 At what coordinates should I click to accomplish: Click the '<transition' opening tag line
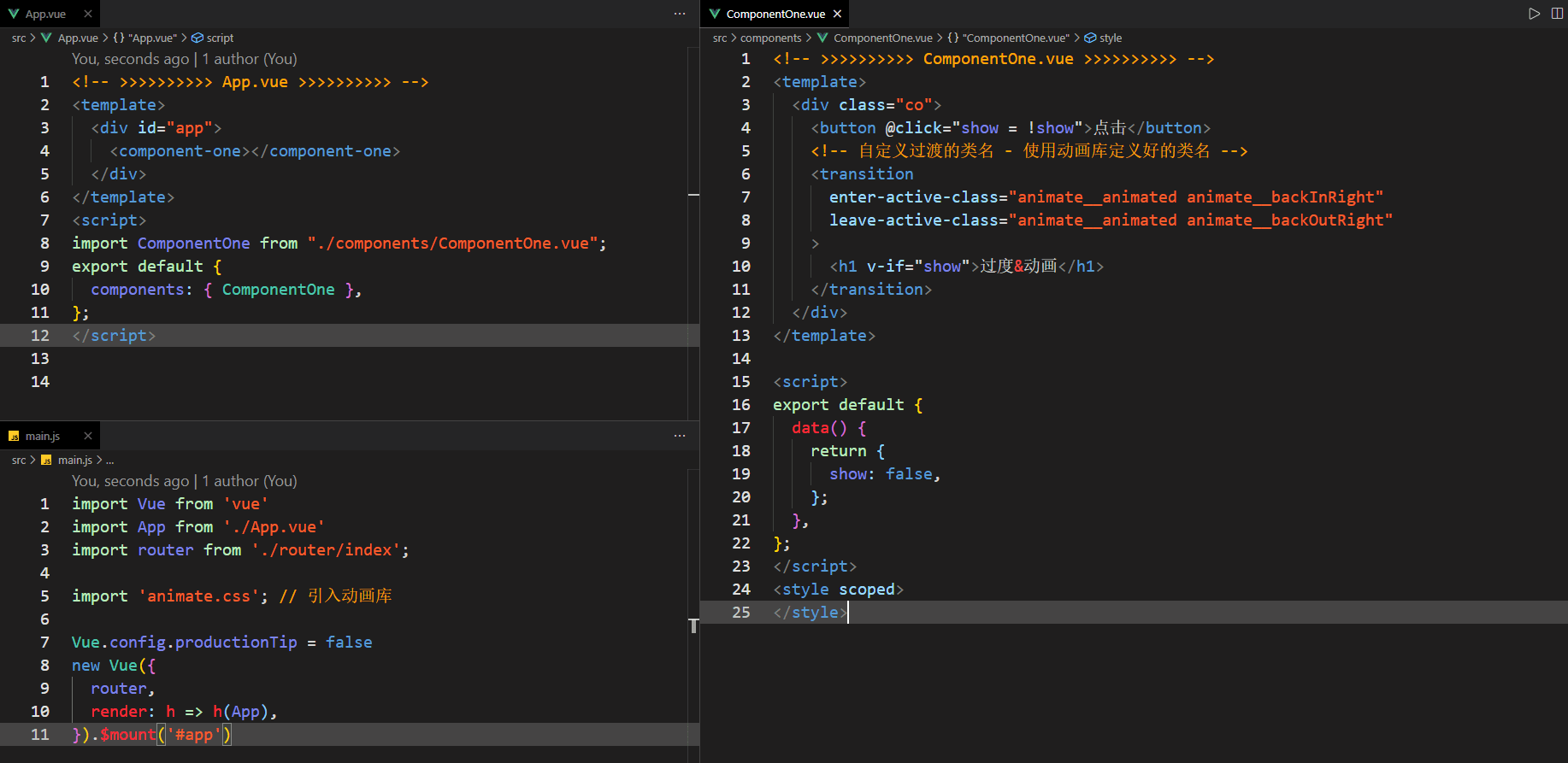862,173
